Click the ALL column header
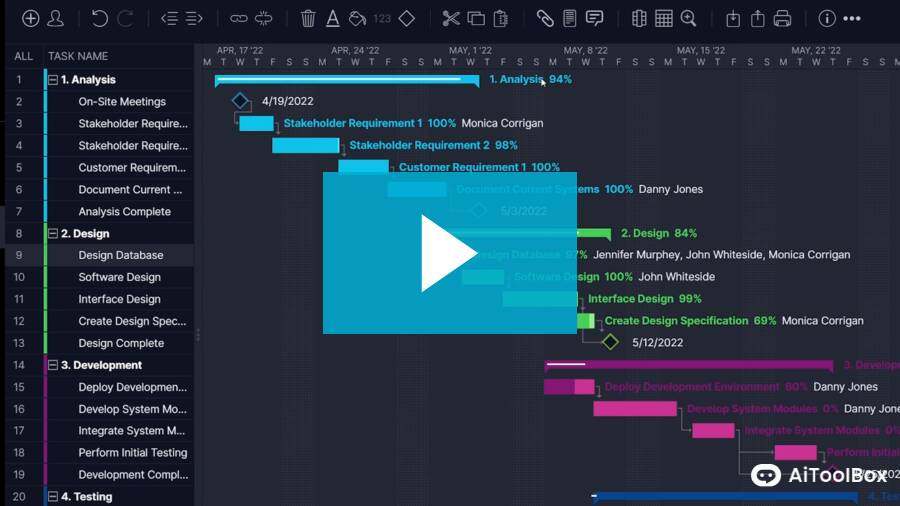Image resolution: width=900 pixels, height=506 pixels. tap(23, 57)
